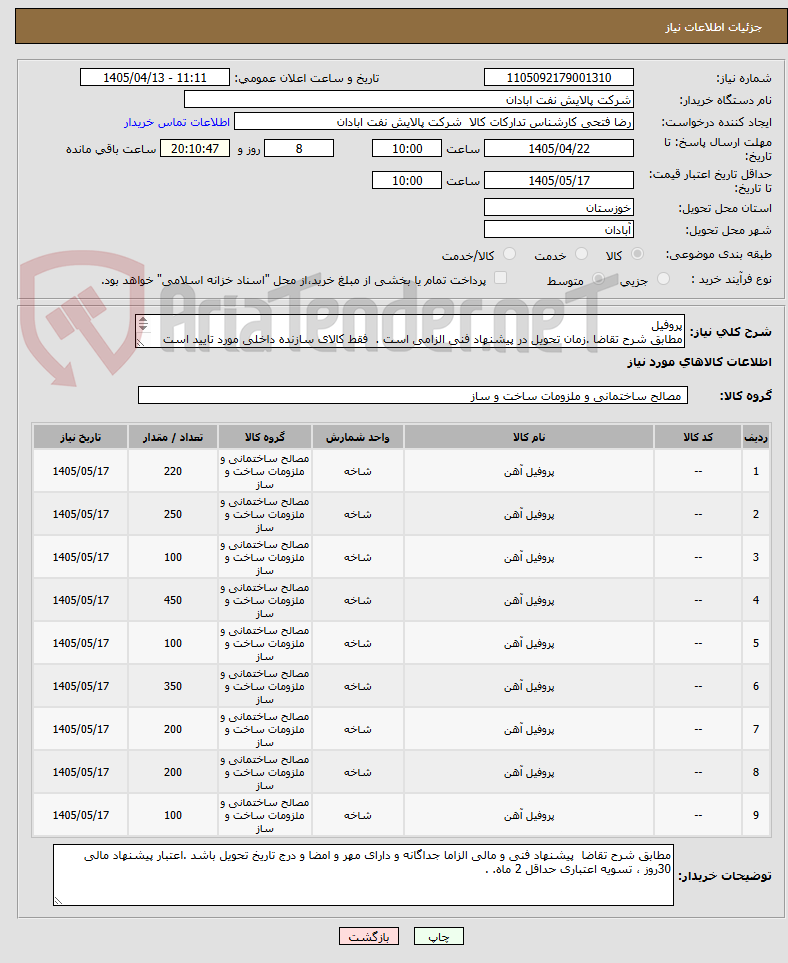Click the goods group field مصالح ساختمانی
The image size is (788, 963).
click(413, 396)
